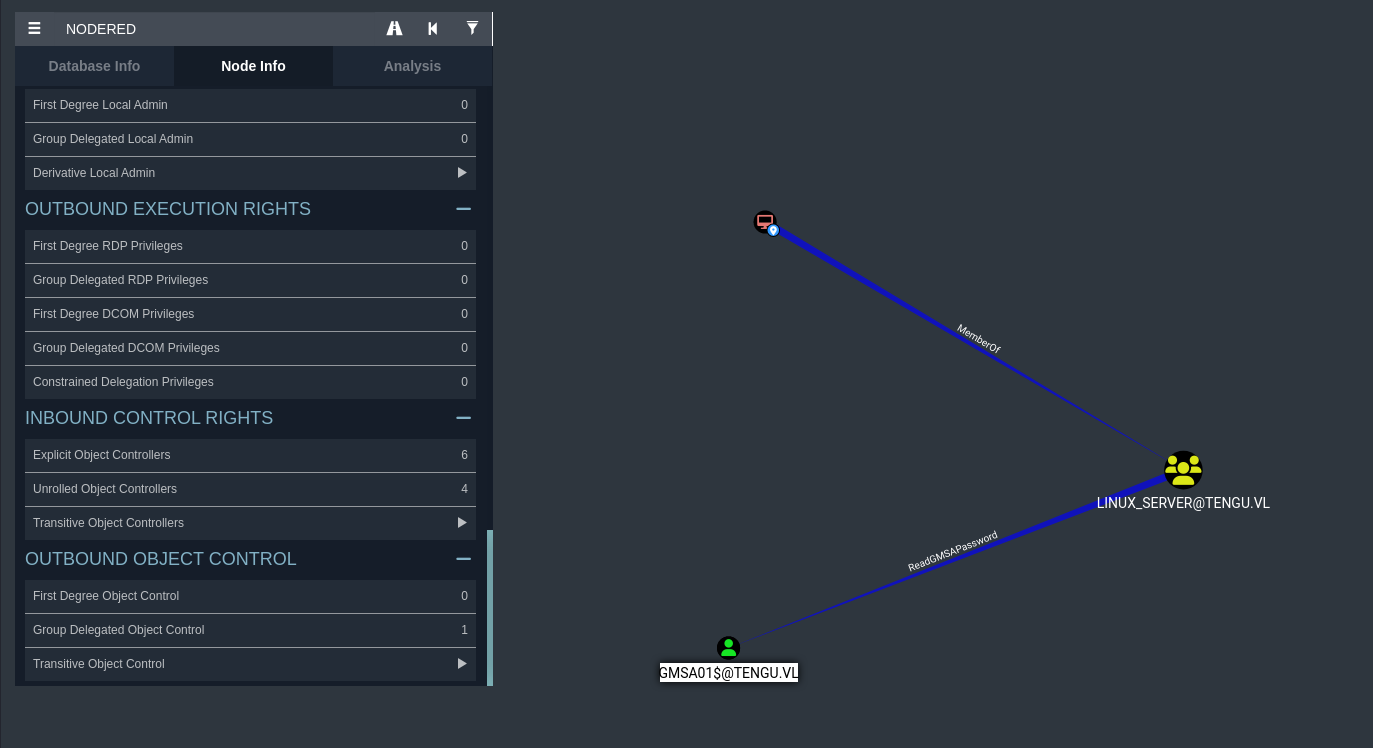The width and height of the screenshot is (1373, 748).
Task: Open the hamburger menu beside search field
Action: [x=34, y=29]
